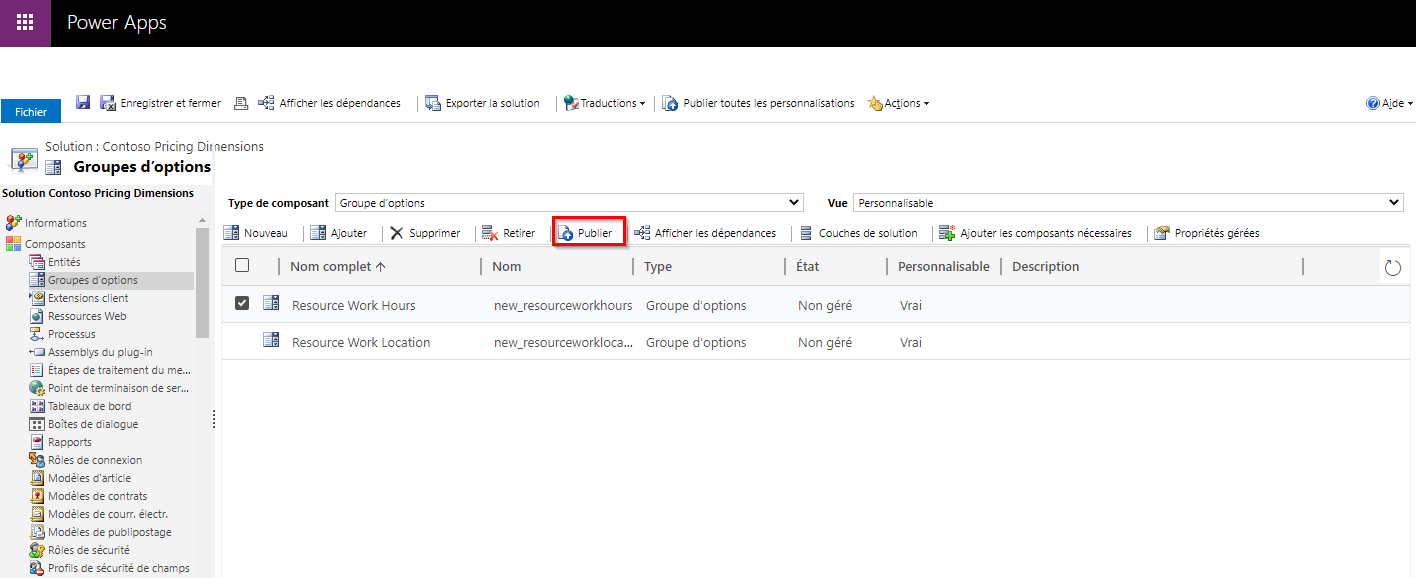Click the new_resourceworkhours name cell

click(x=563, y=305)
